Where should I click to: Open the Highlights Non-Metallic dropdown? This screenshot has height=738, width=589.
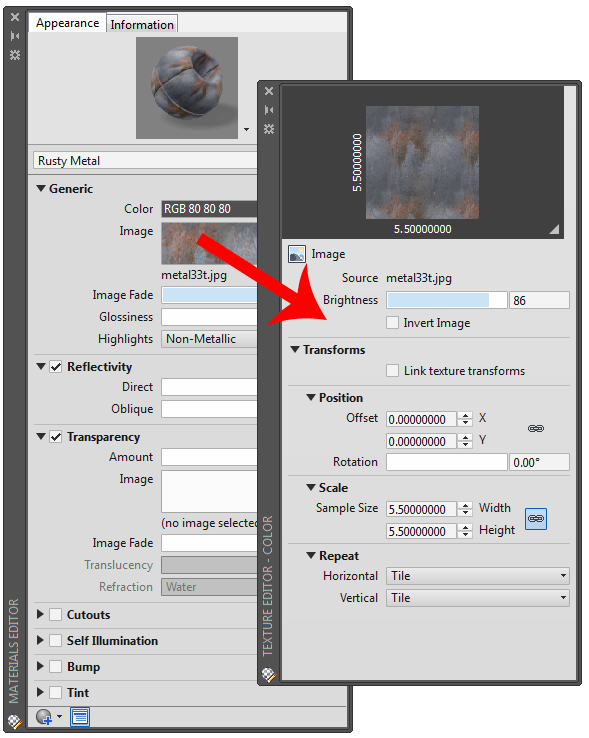coord(209,339)
